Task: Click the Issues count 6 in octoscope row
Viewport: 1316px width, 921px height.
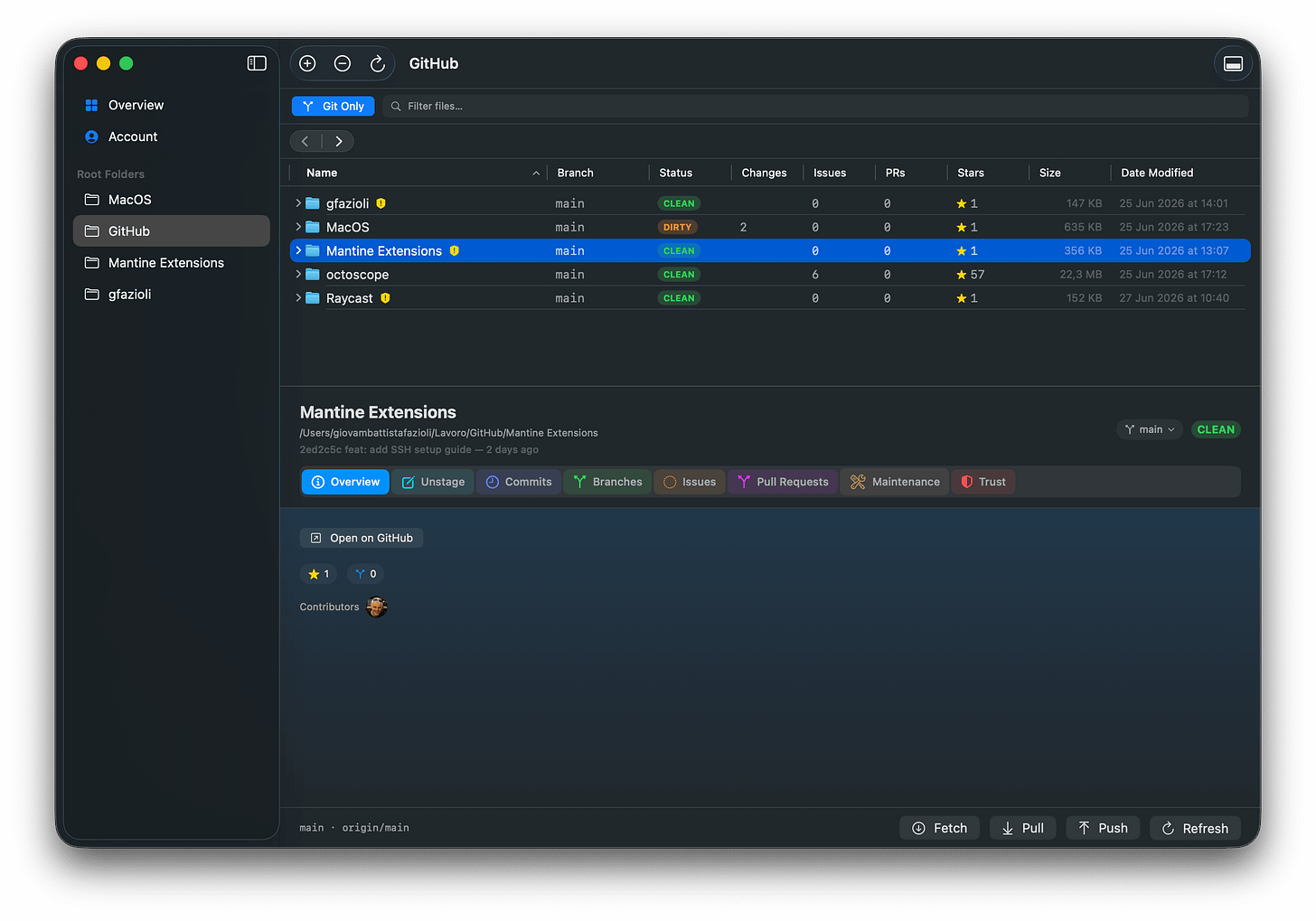Action: [x=815, y=274]
